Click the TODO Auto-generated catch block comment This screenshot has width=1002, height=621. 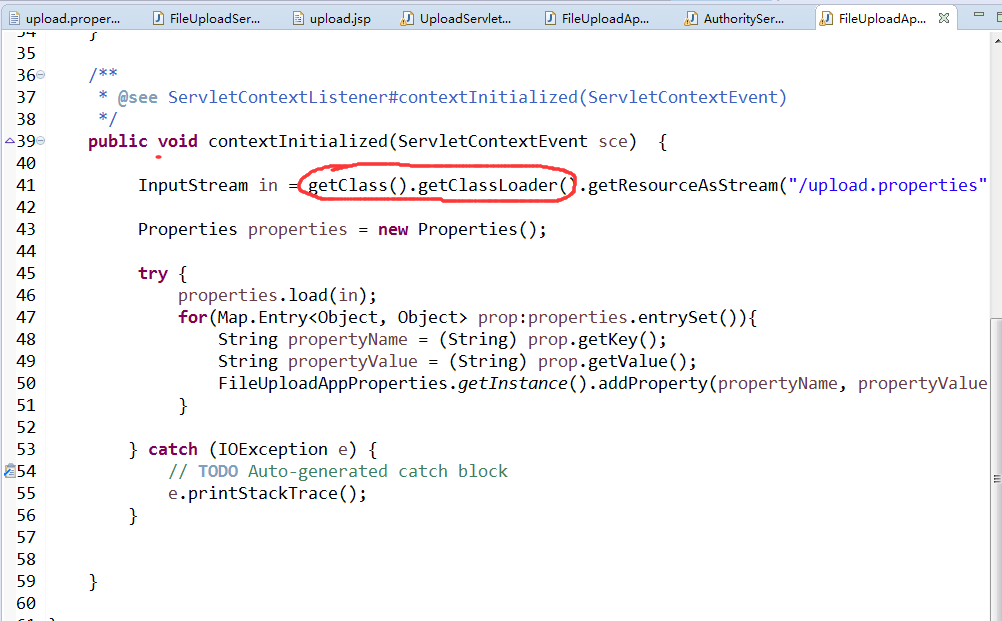pyautogui.click(x=338, y=472)
